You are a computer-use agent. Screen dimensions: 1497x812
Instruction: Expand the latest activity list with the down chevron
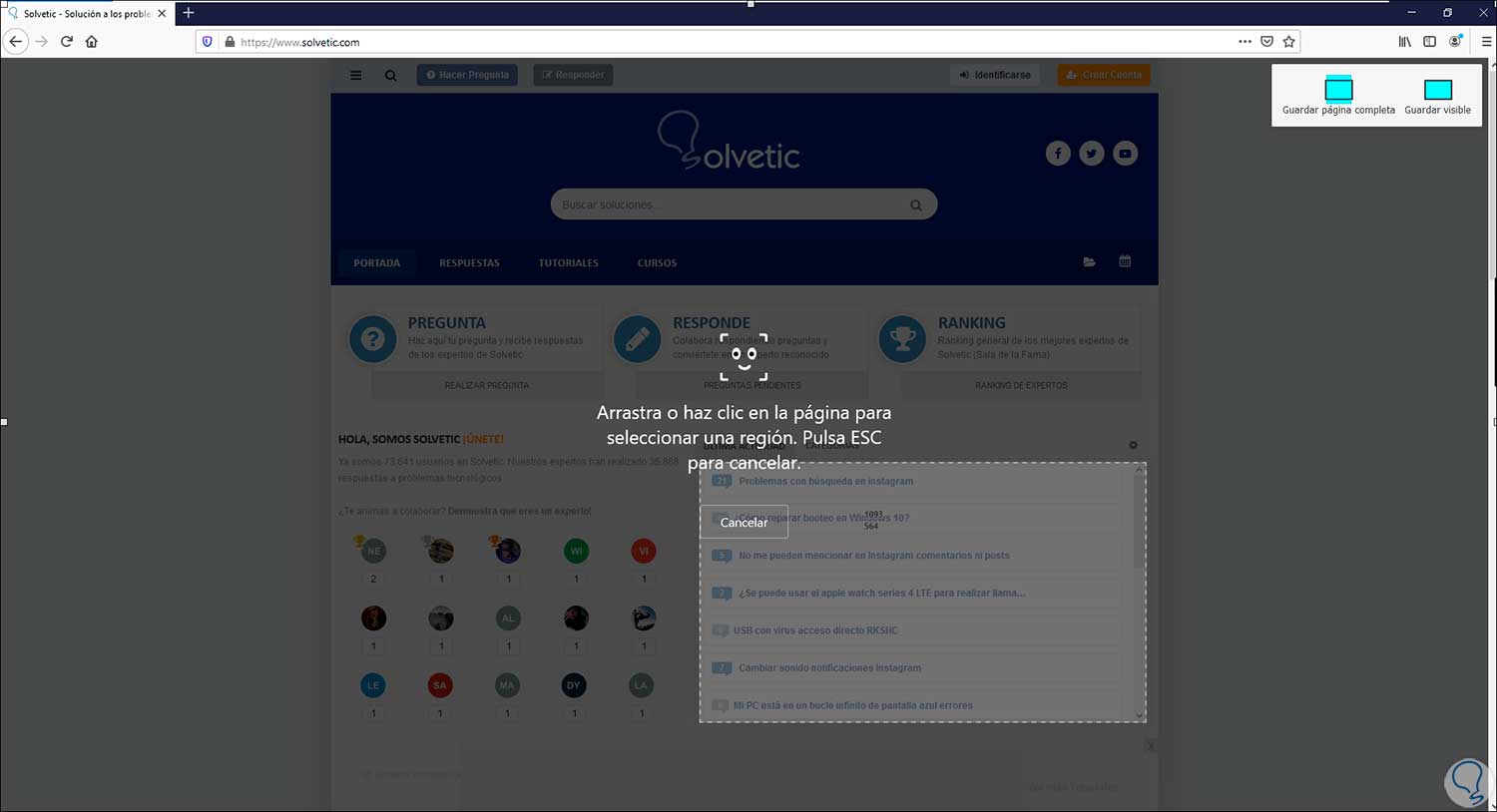(1139, 715)
